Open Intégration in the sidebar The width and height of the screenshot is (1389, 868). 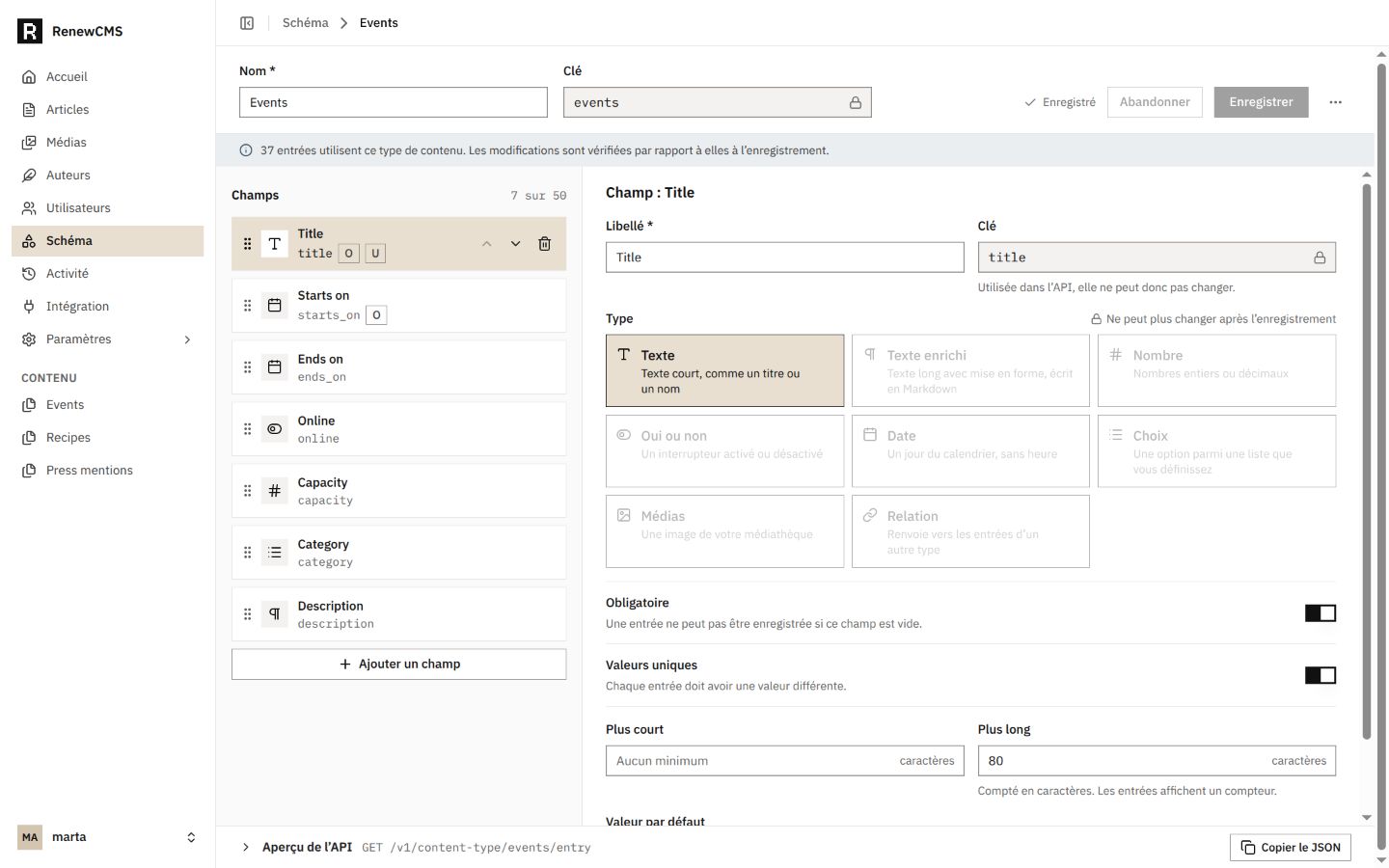(107, 307)
